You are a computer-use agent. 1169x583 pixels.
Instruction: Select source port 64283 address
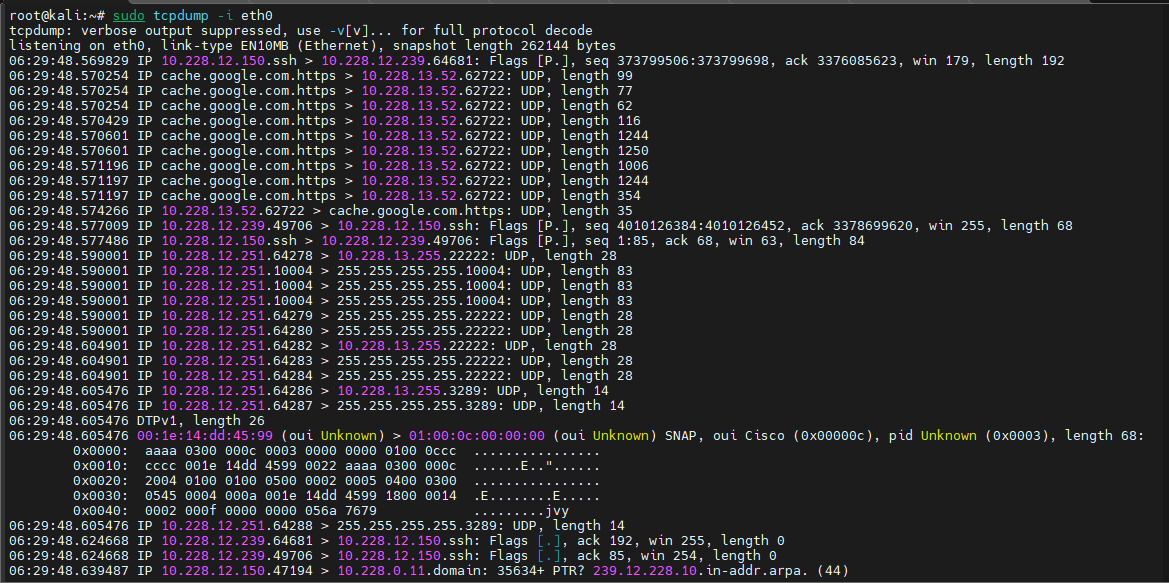(237, 360)
